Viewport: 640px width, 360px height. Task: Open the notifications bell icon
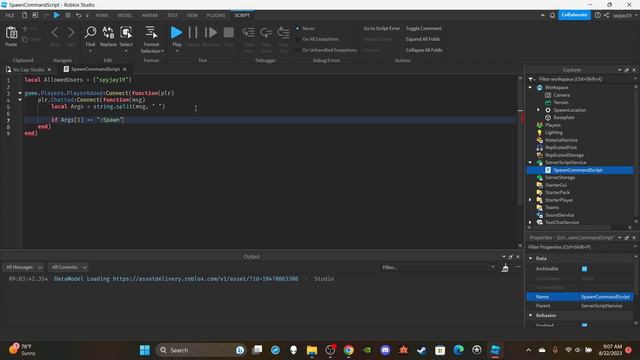tap(552, 15)
